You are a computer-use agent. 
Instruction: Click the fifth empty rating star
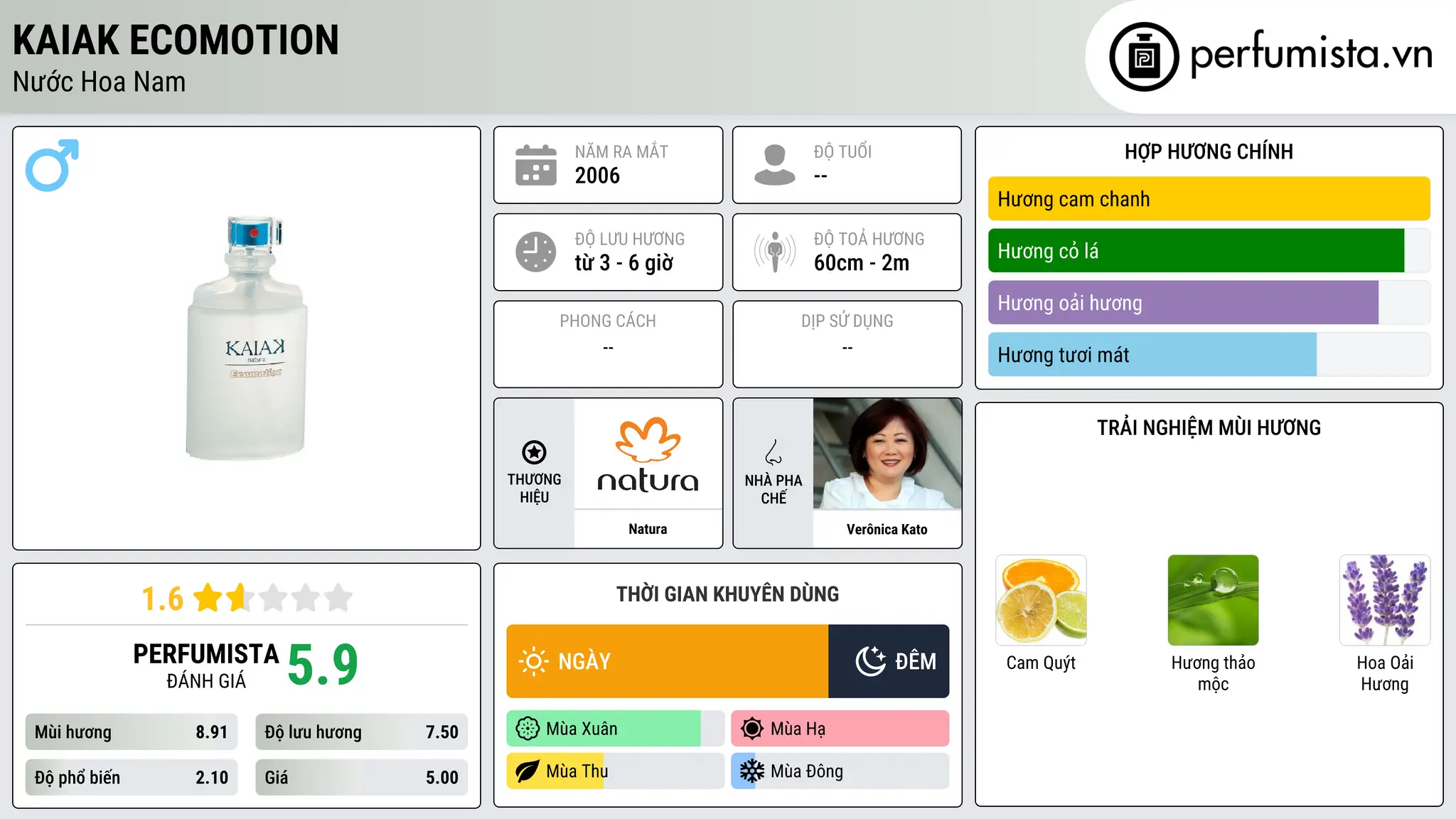338,598
